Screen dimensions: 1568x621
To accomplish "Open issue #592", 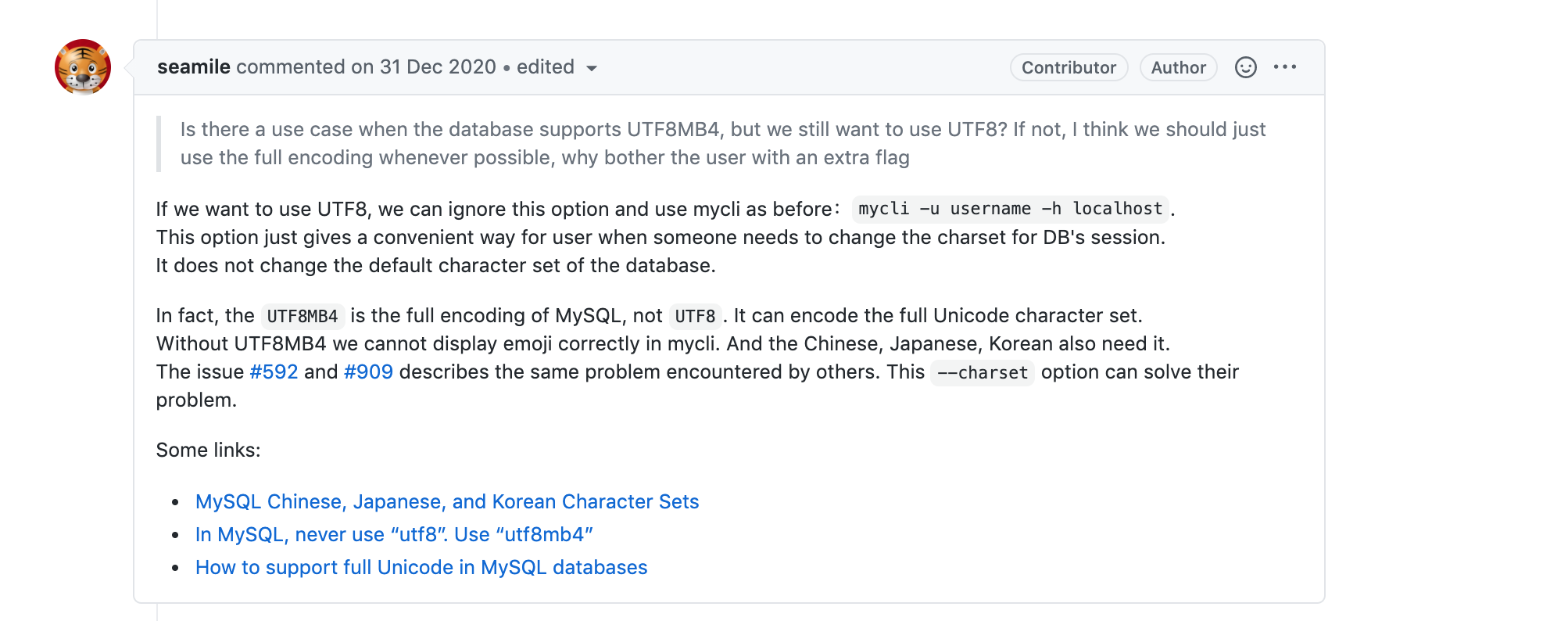I will [274, 372].
